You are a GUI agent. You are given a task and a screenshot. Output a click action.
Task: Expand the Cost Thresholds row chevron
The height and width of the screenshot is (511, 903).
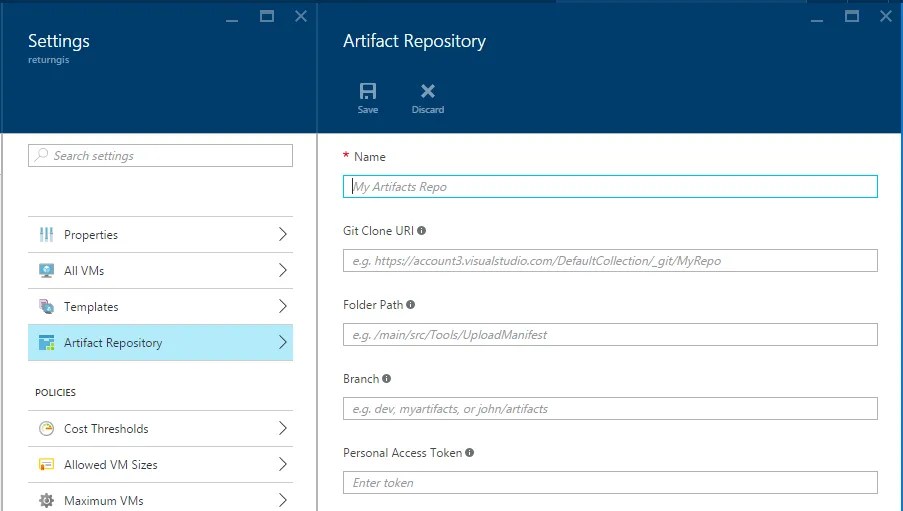point(282,428)
